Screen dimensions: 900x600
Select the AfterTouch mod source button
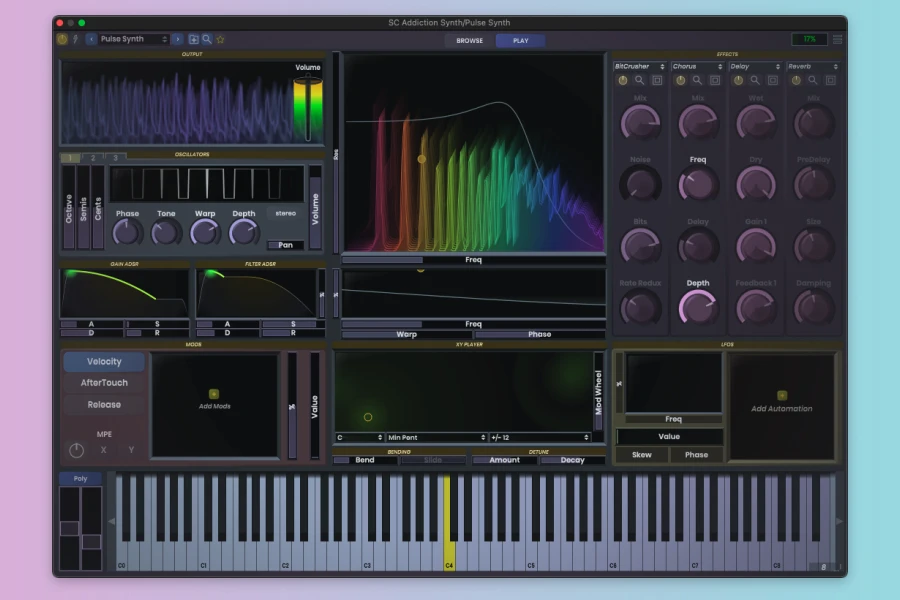pos(104,383)
